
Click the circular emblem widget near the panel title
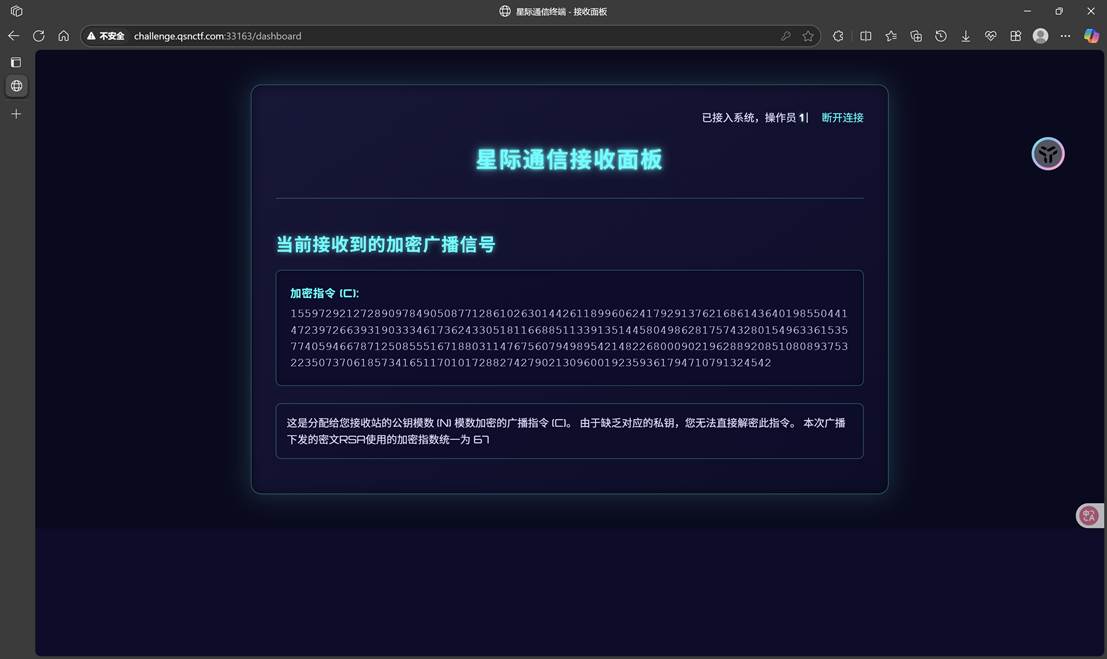[x=1047, y=153]
